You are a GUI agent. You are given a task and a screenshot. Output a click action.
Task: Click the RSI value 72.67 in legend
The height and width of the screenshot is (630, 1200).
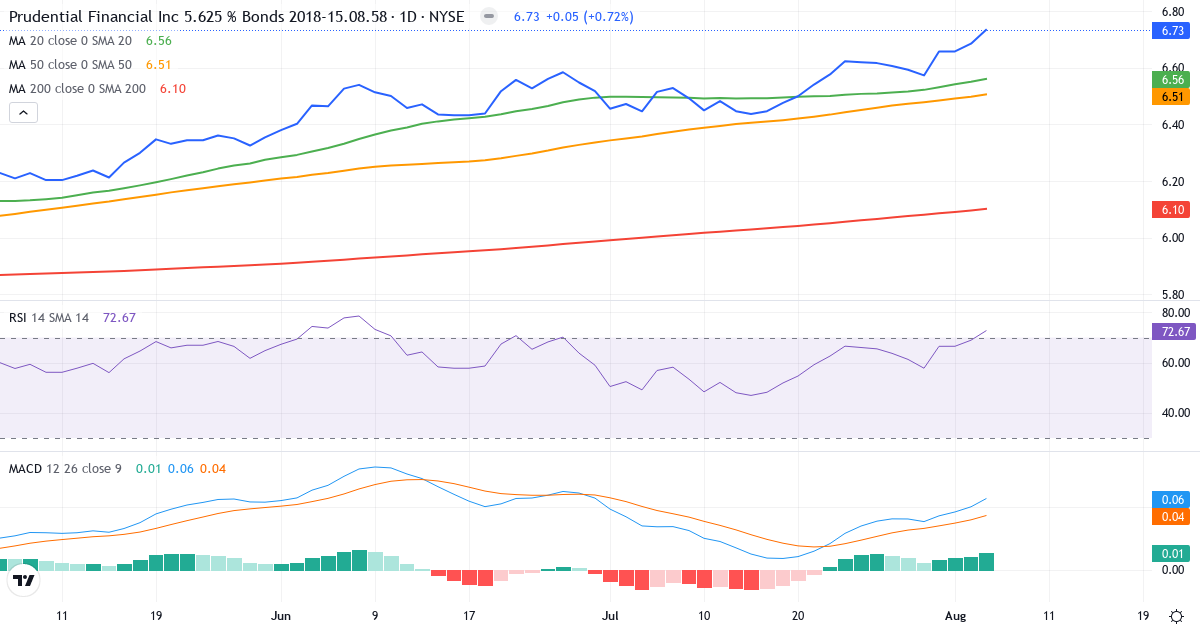[x=119, y=318]
